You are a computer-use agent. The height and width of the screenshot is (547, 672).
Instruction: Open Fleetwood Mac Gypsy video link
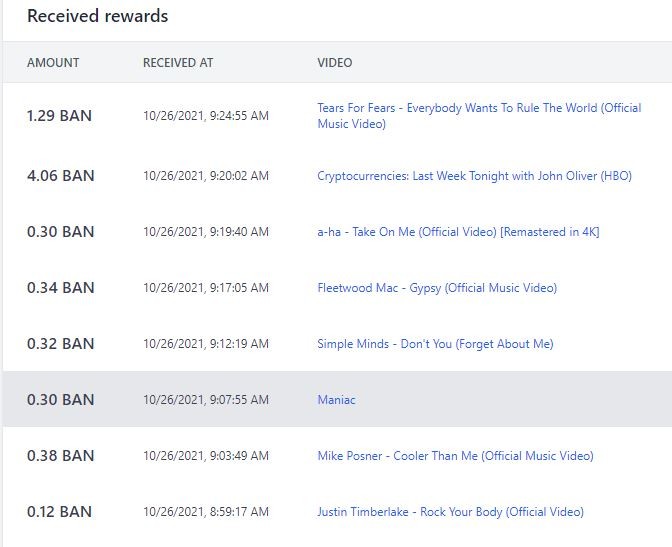click(437, 288)
